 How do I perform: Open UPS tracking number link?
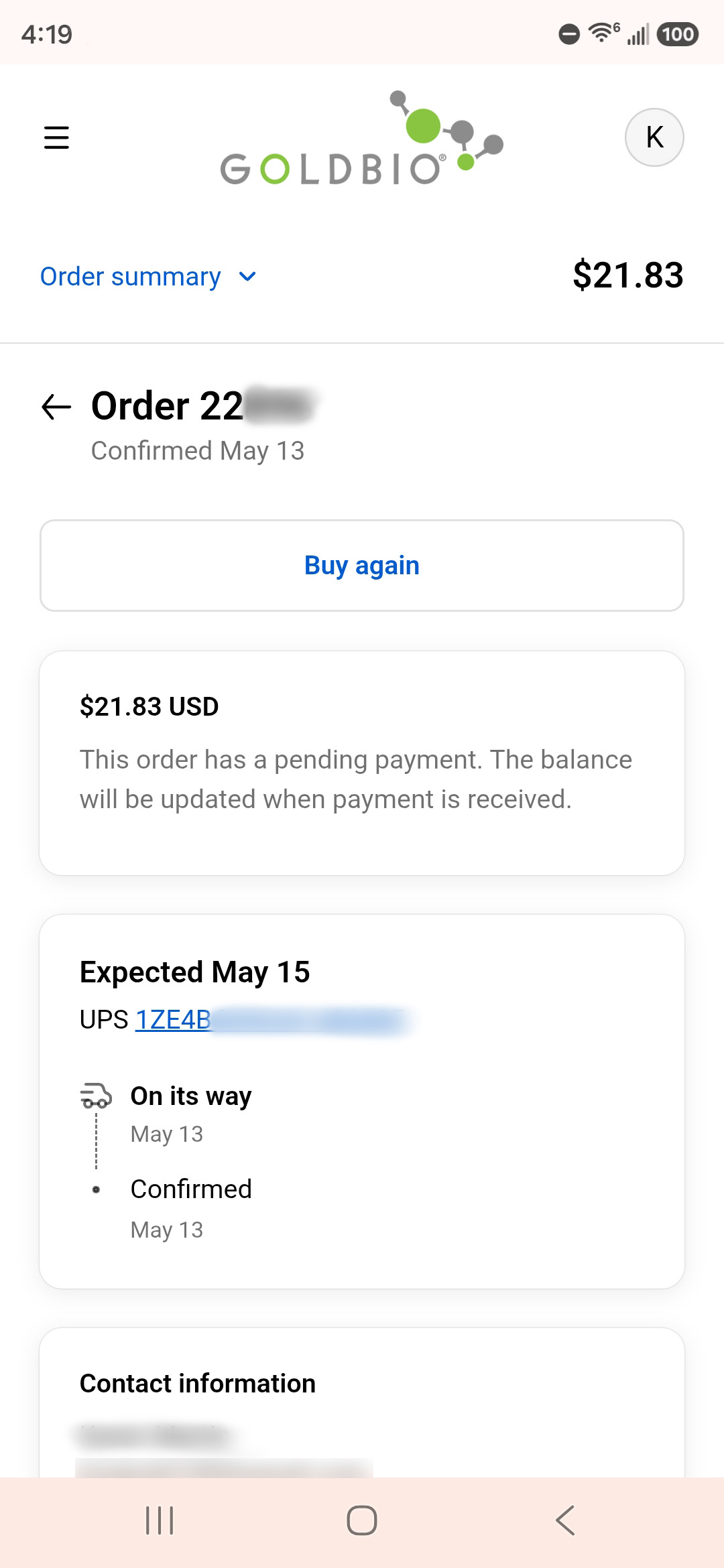(270, 1020)
